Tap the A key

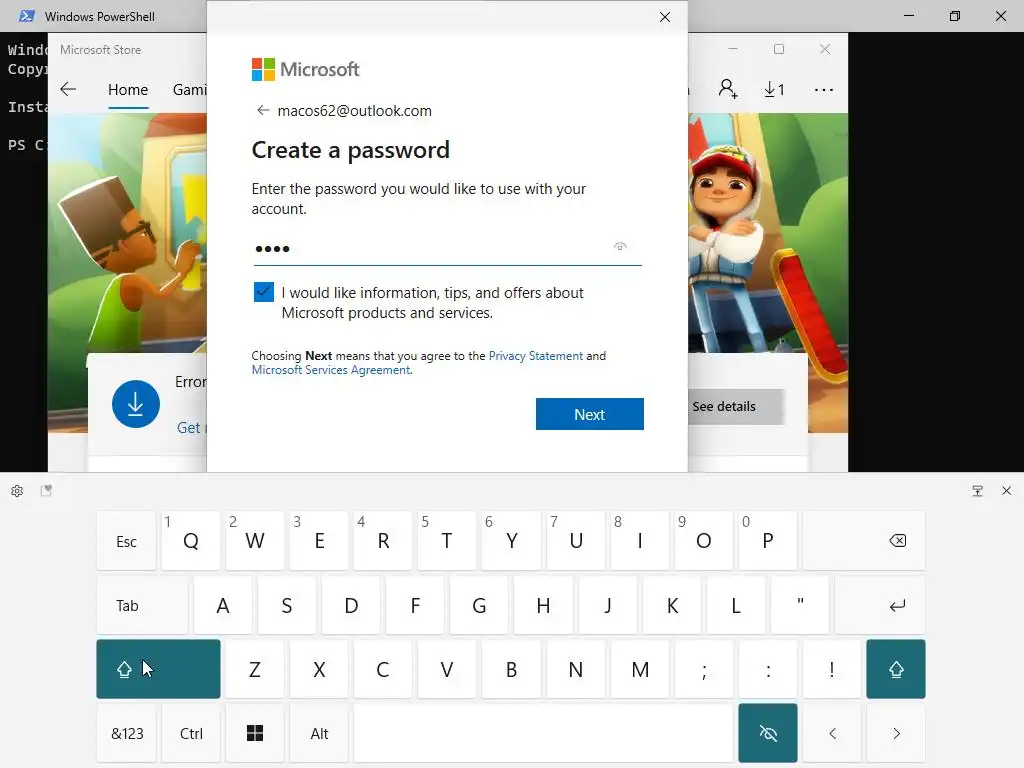(223, 605)
